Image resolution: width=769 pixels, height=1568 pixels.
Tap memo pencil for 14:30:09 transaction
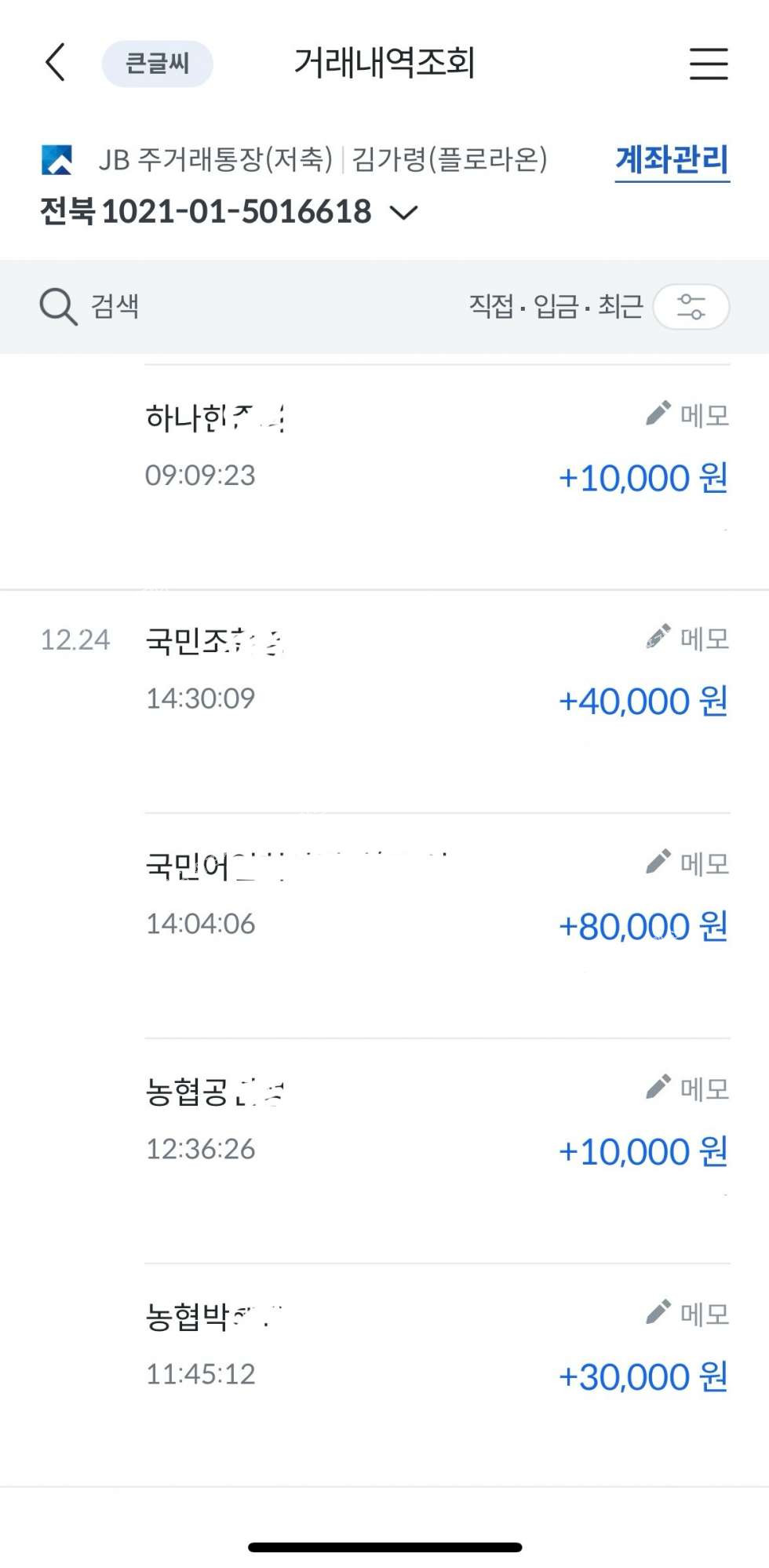click(x=658, y=637)
